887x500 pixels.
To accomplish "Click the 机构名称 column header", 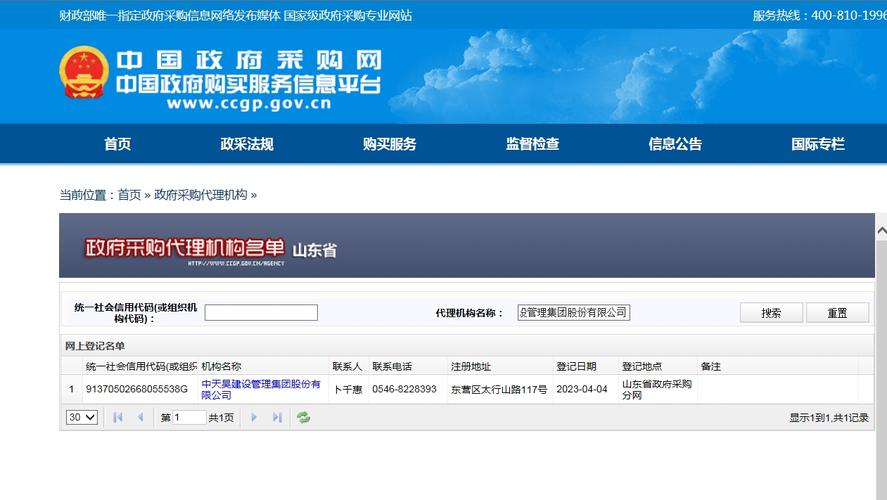I will [x=221, y=367].
